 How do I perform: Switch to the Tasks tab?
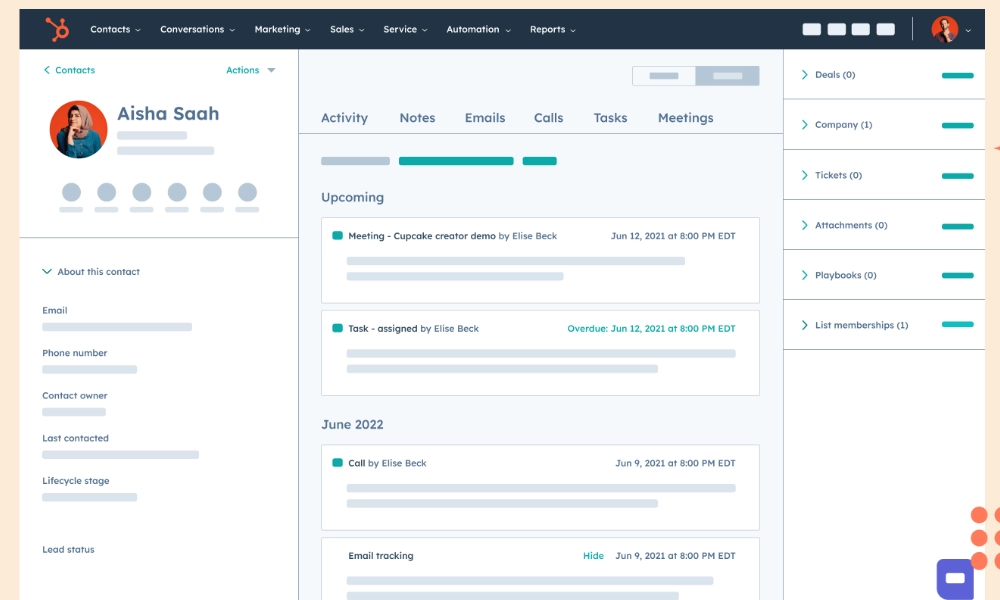pos(610,118)
